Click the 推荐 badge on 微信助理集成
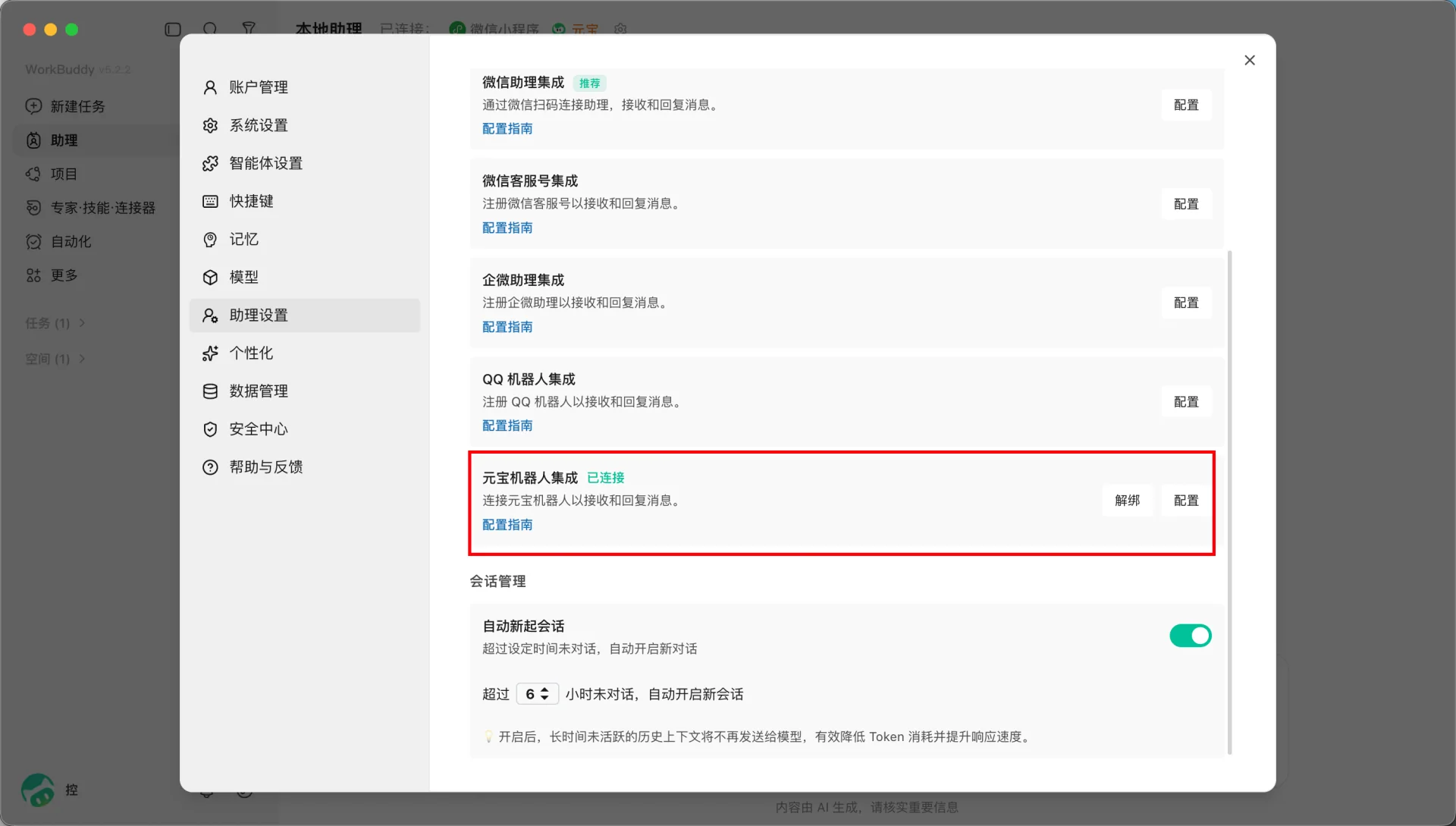The image size is (1456, 826). point(589,83)
